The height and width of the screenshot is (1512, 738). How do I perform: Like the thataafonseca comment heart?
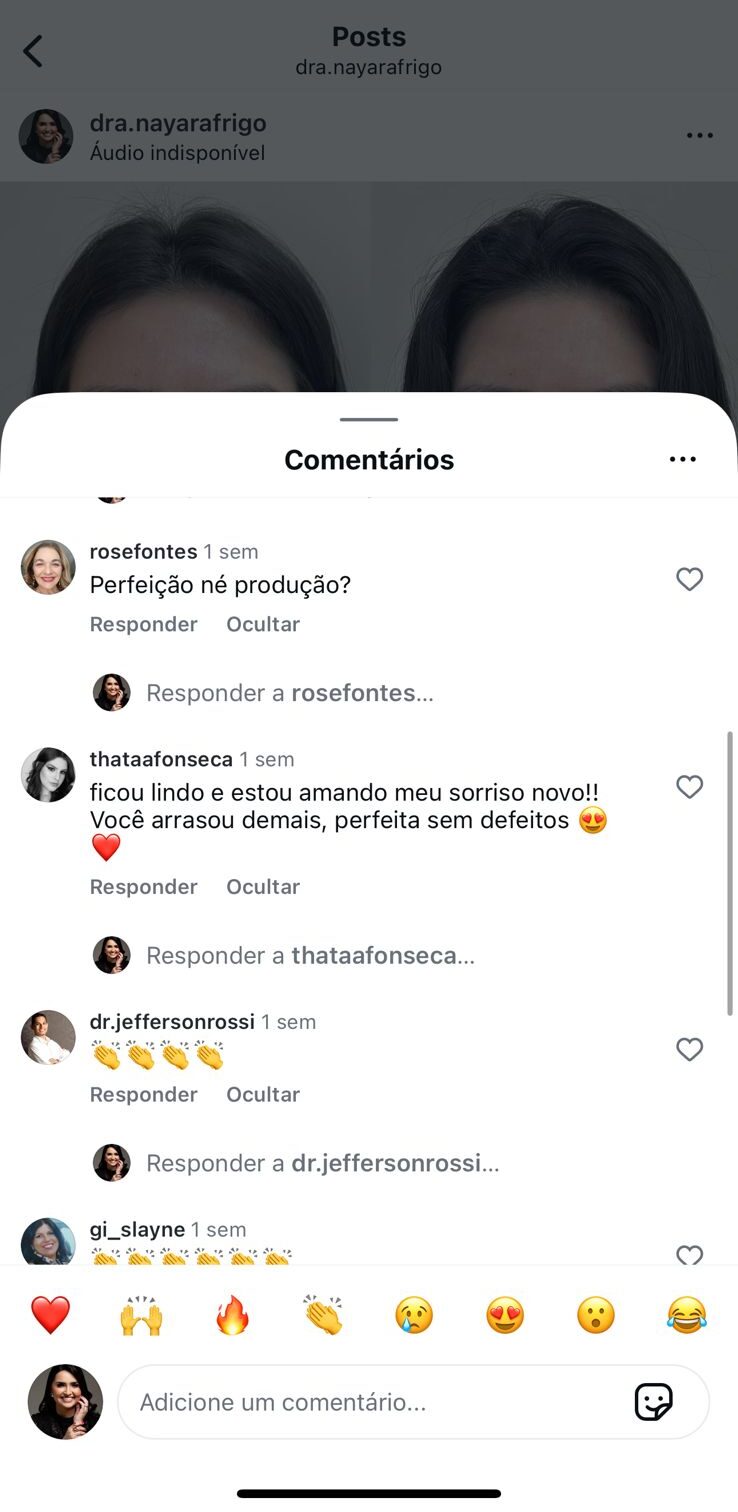point(689,787)
